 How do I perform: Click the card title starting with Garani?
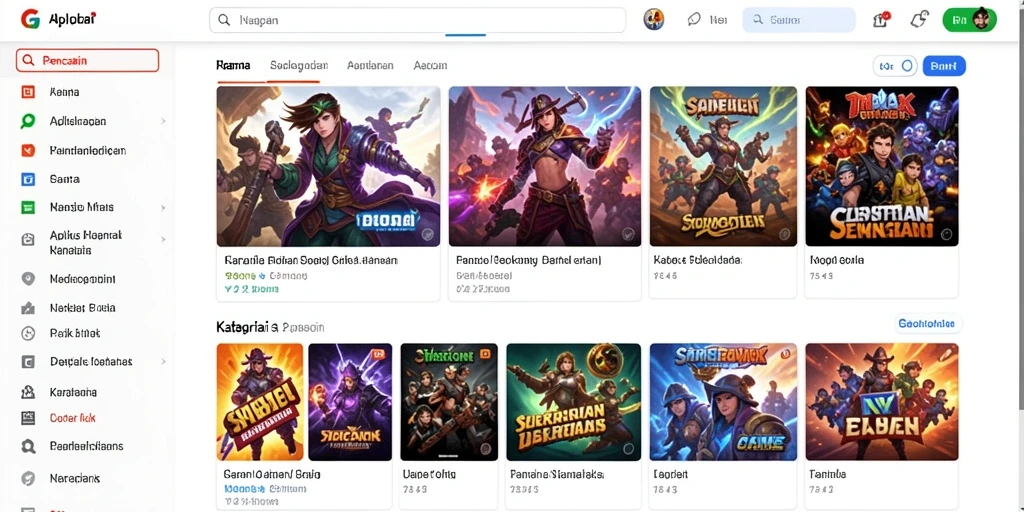click(272, 474)
